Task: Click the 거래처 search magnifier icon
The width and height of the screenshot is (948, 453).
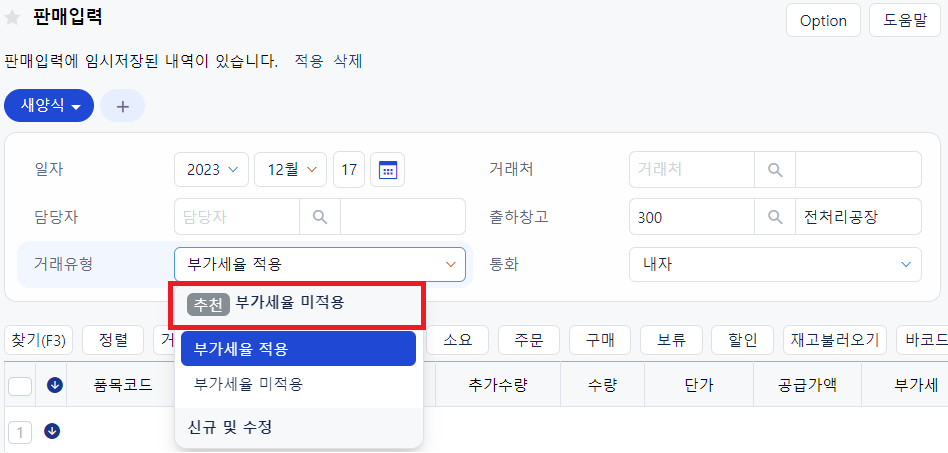Action: 775,169
